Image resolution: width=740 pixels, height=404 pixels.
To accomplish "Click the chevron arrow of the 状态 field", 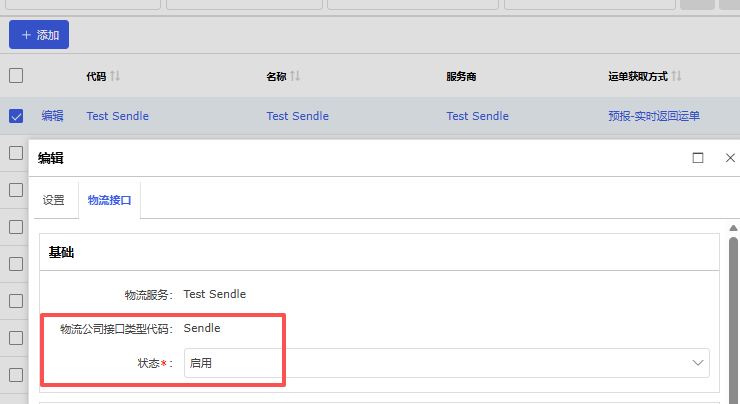I will (x=698, y=363).
